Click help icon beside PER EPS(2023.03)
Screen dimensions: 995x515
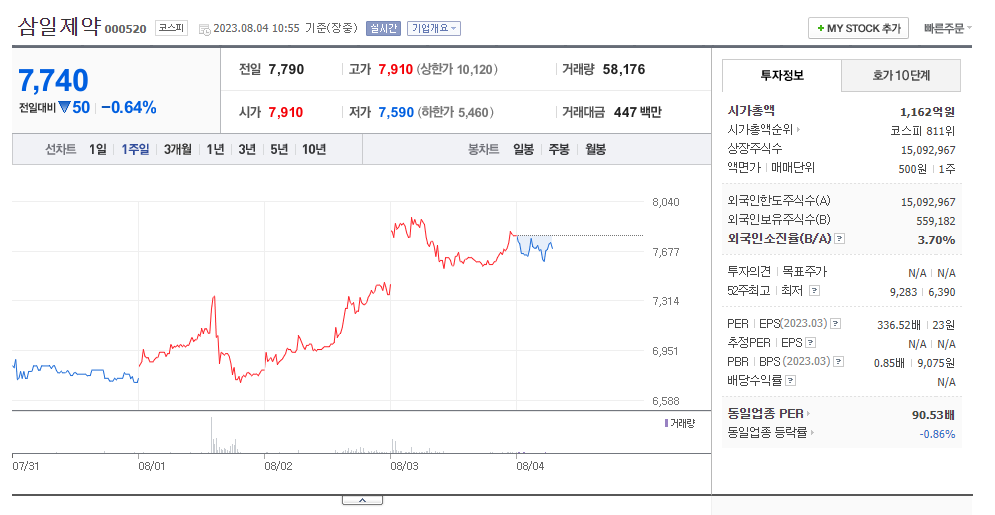pyautogui.click(x=836, y=323)
